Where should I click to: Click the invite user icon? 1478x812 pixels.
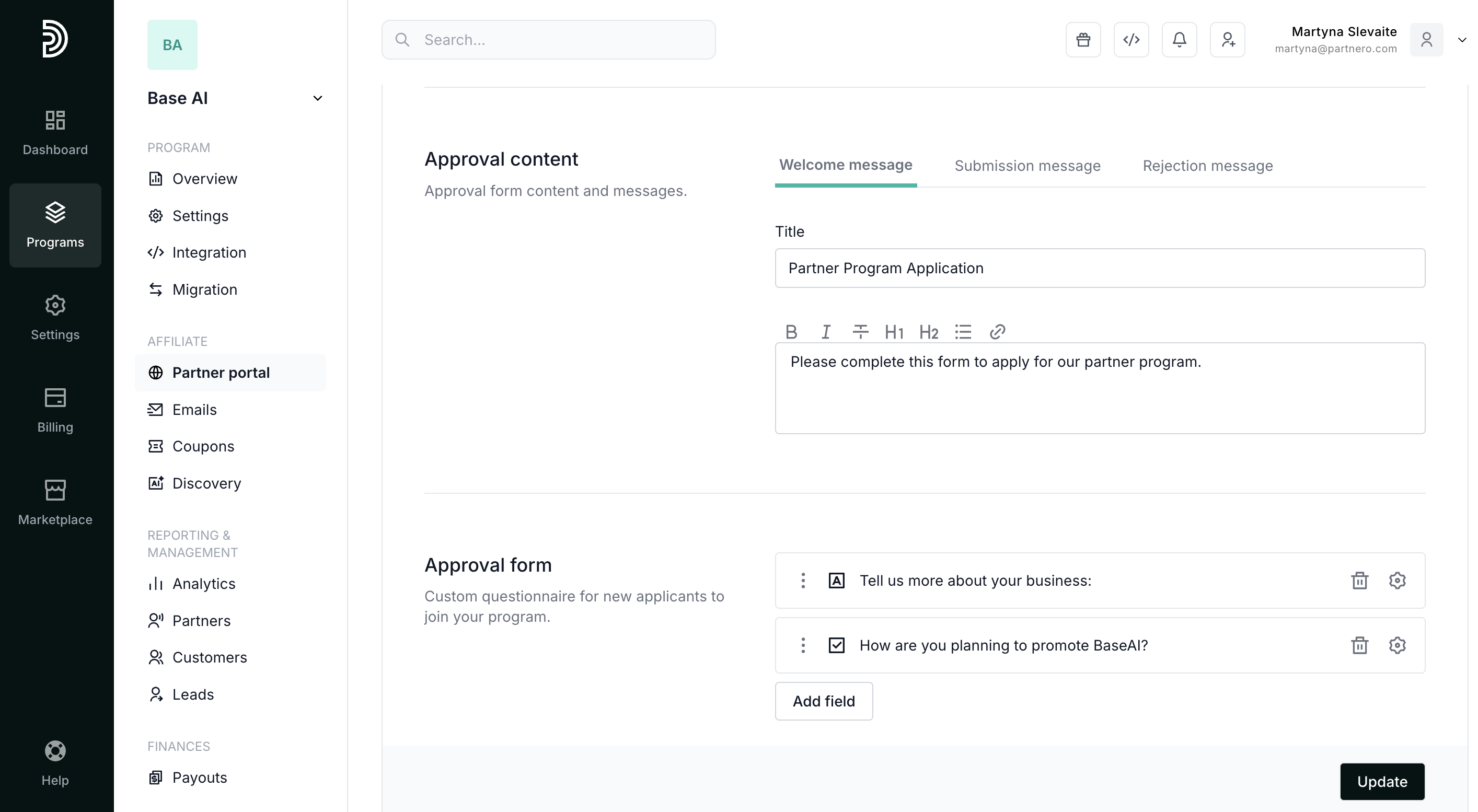tap(1227, 40)
